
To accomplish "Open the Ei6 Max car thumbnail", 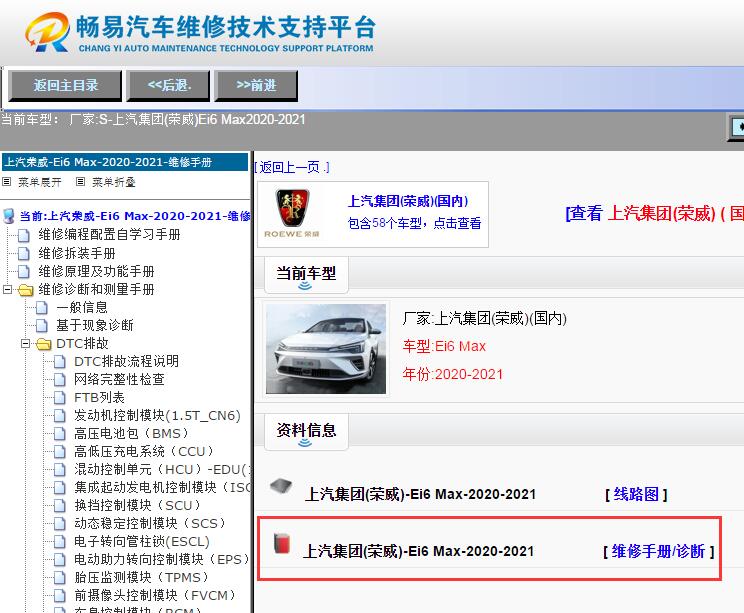I will click(326, 349).
